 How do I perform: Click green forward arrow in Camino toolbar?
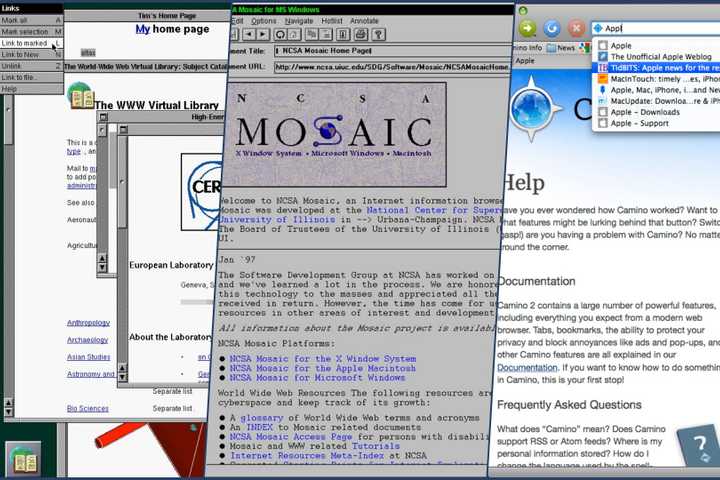point(528,28)
